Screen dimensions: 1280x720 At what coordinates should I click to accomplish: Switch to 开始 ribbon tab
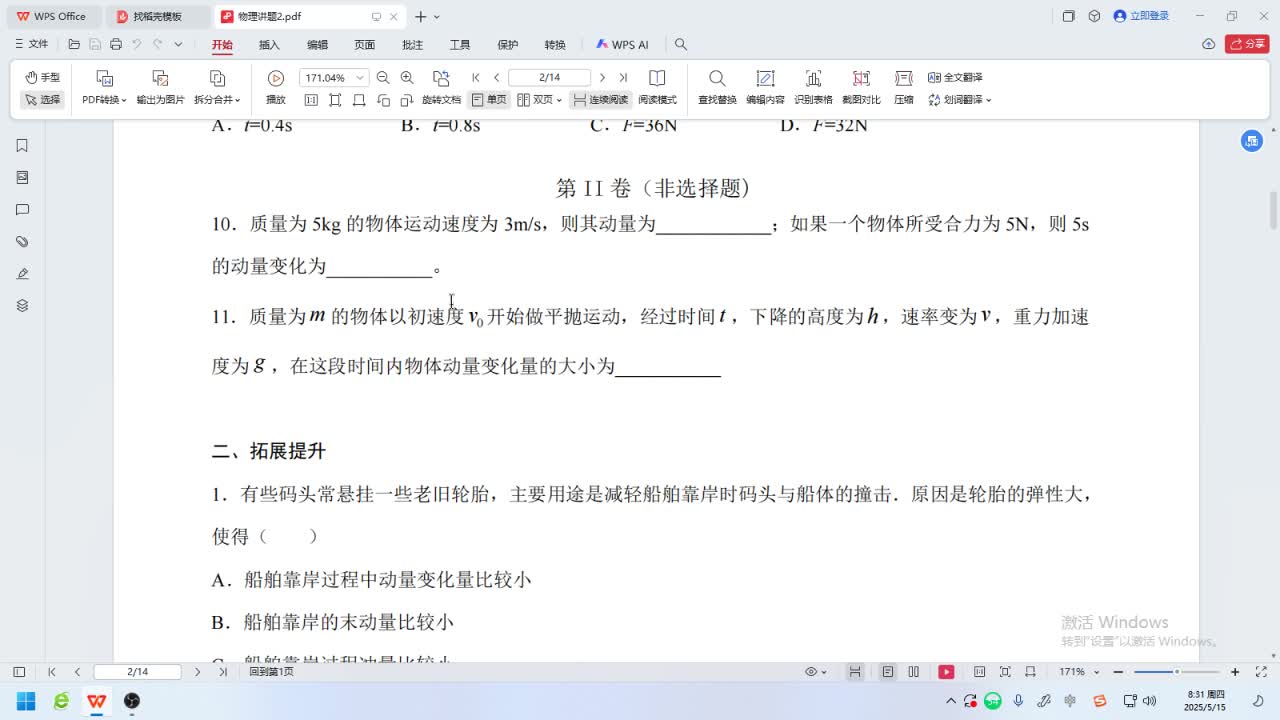pyautogui.click(x=222, y=45)
